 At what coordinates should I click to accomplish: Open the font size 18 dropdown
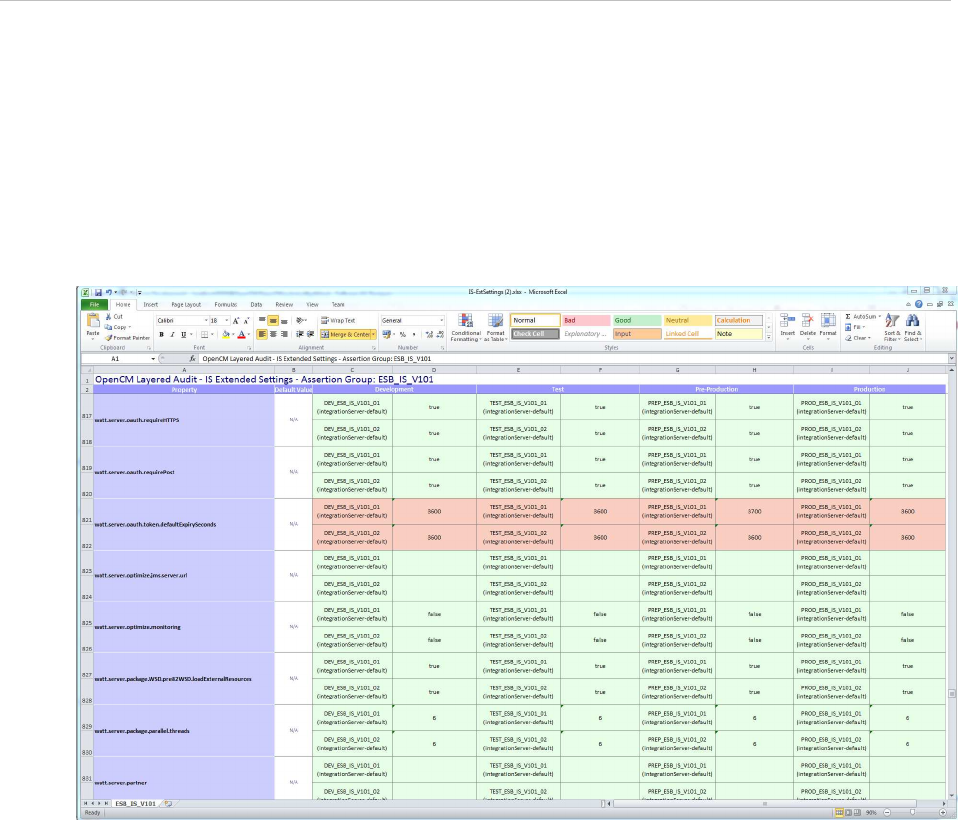[227, 320]
